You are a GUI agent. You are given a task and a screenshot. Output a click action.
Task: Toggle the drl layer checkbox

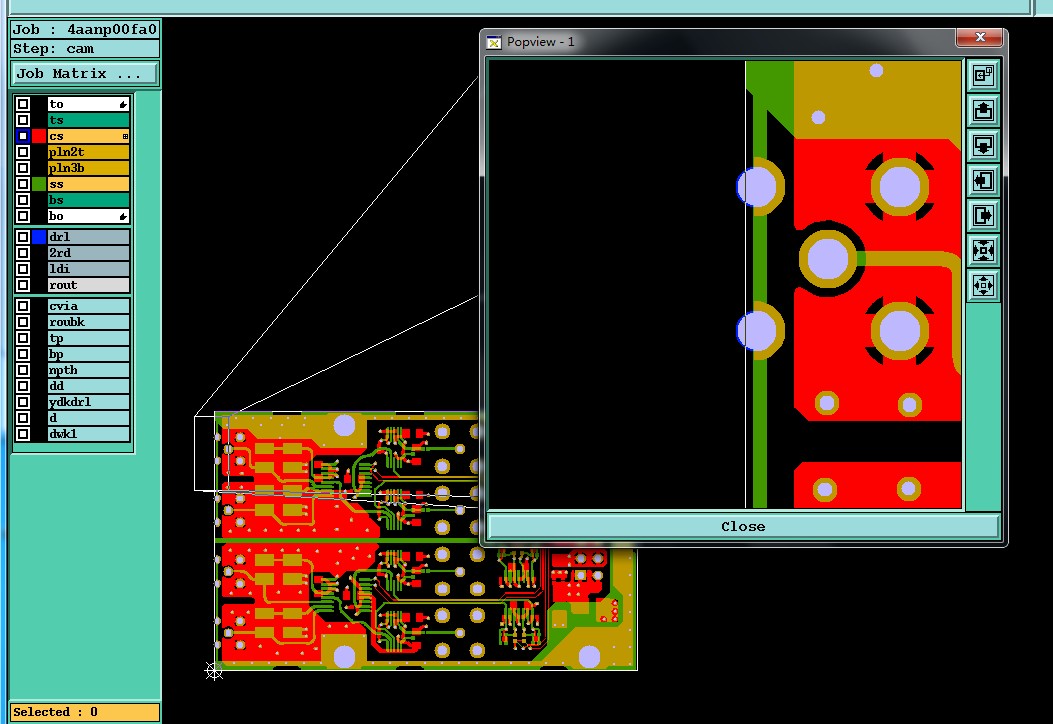tap(23, 237)
